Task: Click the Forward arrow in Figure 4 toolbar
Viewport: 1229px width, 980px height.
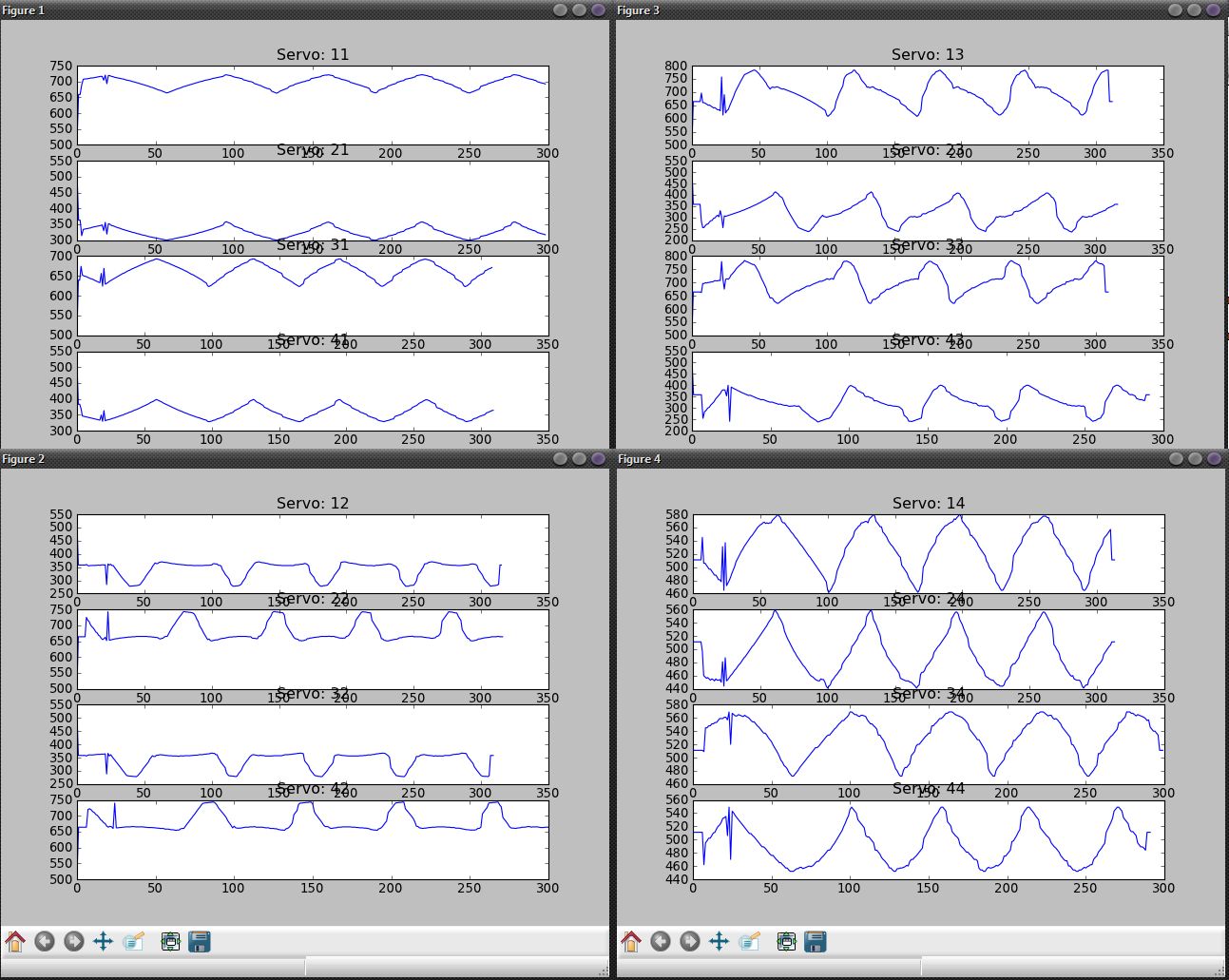Action: pyautogui.click(x=690, y=941)
